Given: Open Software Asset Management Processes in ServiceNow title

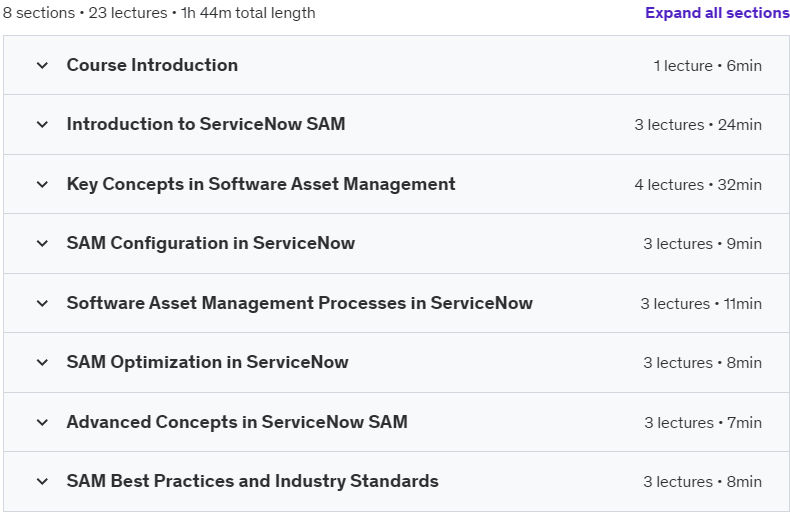Looking at the screenshot, I should (300, 303).
